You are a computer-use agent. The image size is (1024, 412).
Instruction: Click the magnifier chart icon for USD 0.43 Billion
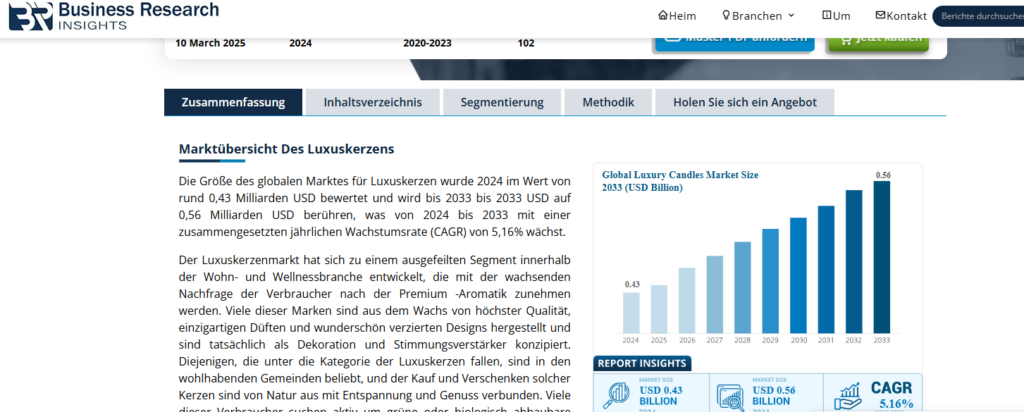(613, 393)
